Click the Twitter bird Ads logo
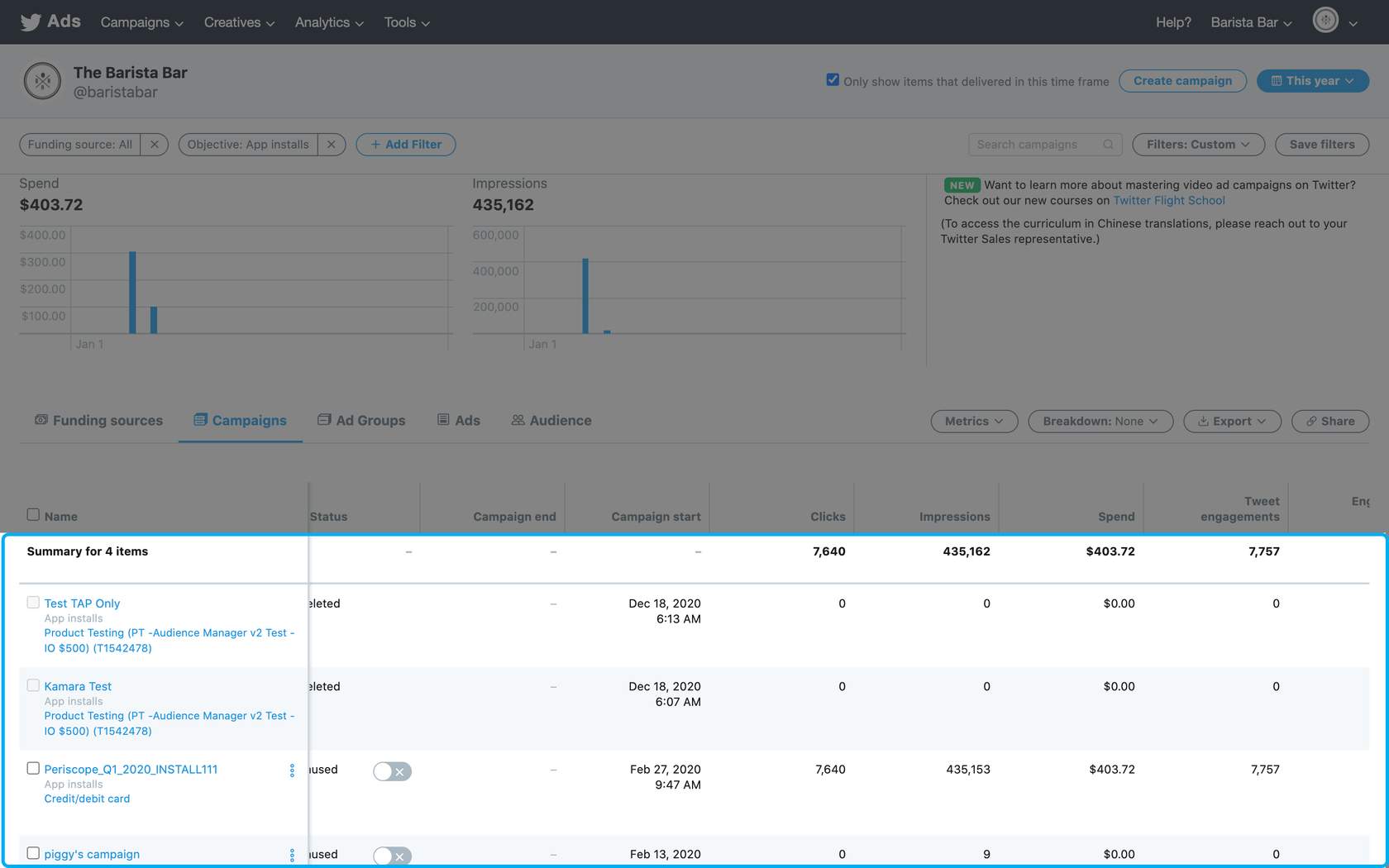Screen dimensions: 1389x868 [x=50, y=21]
